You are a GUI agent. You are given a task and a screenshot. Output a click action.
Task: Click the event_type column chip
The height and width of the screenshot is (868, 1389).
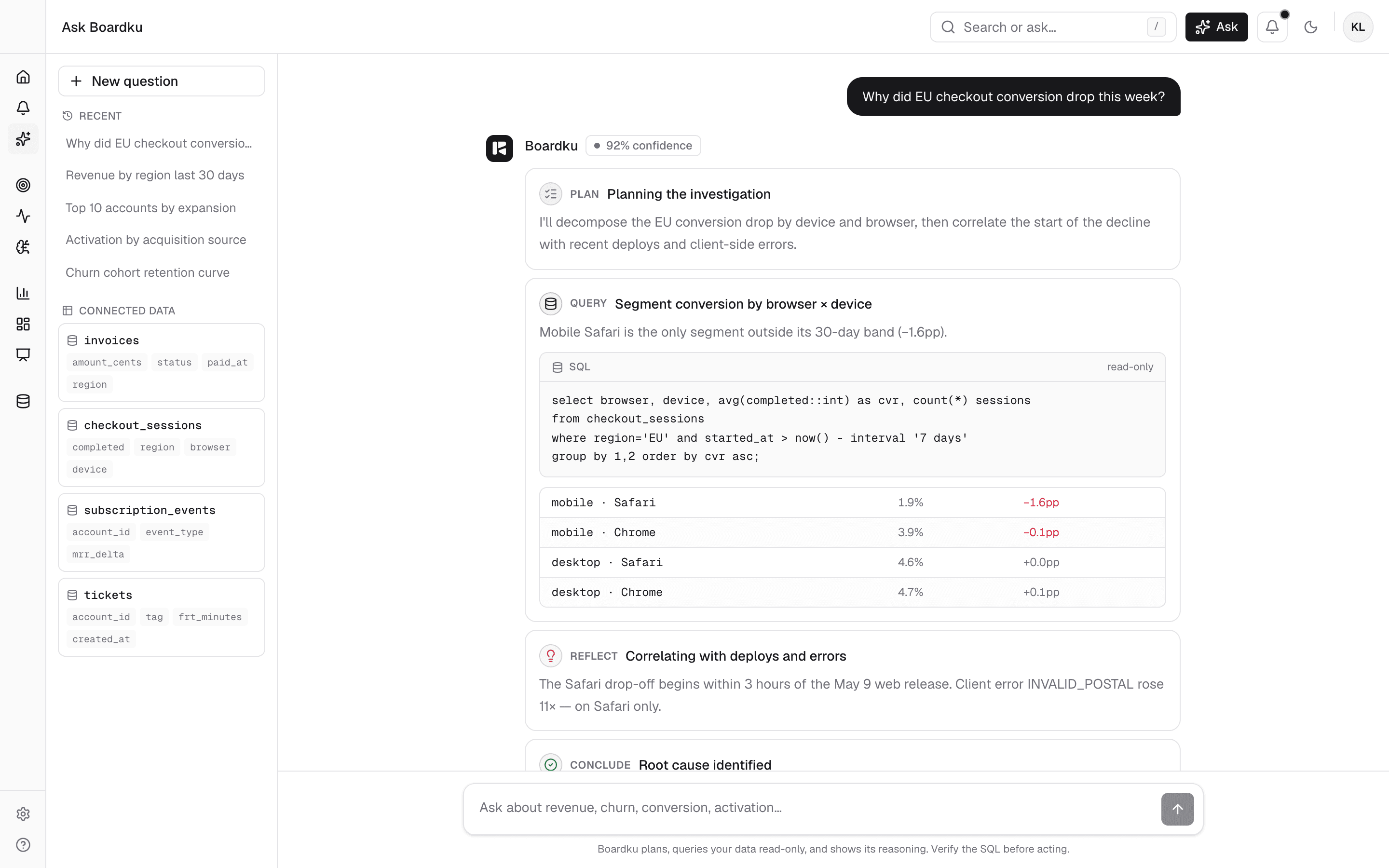[175, 532]
